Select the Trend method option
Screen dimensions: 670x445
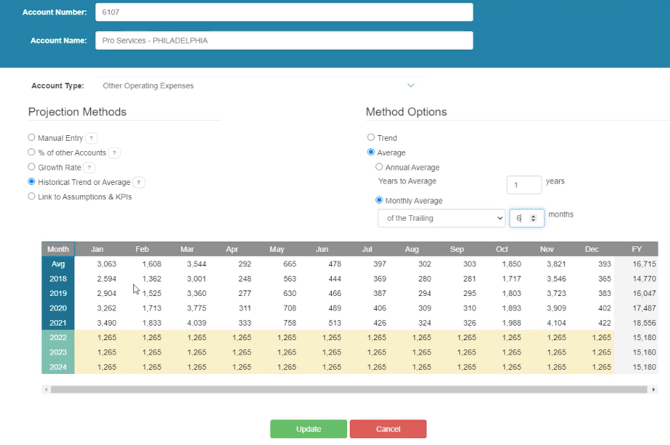point(371,138)
